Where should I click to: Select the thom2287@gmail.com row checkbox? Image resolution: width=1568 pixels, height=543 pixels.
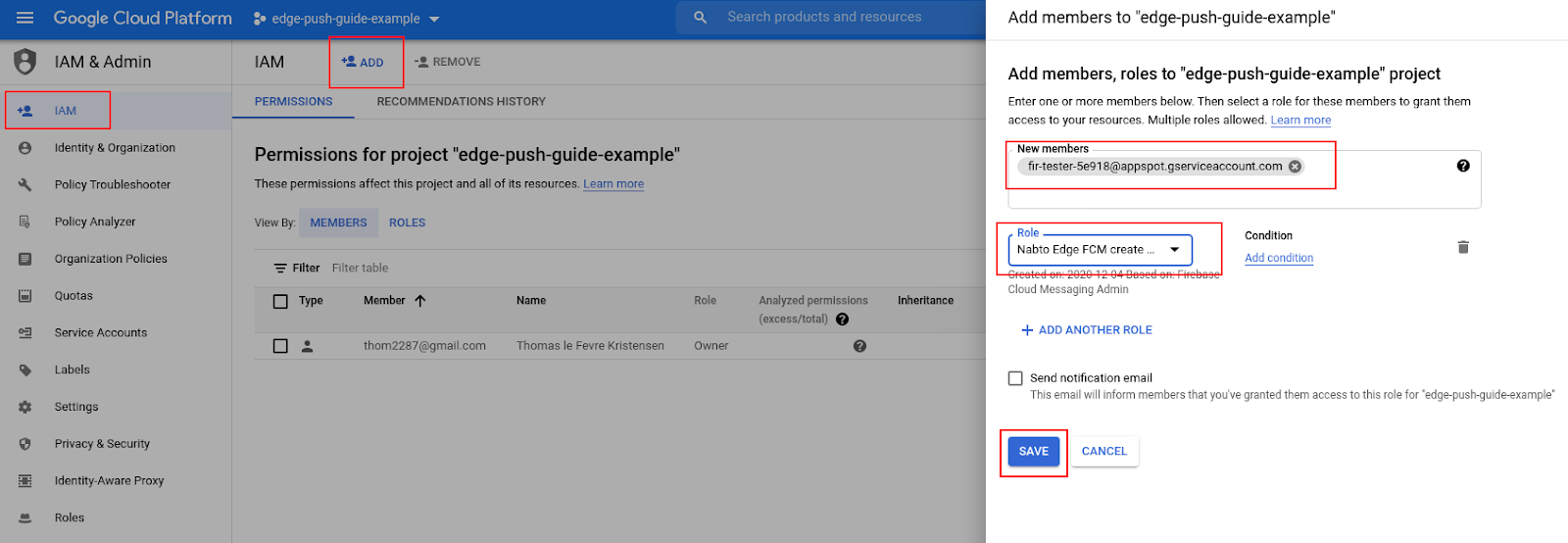280,346
